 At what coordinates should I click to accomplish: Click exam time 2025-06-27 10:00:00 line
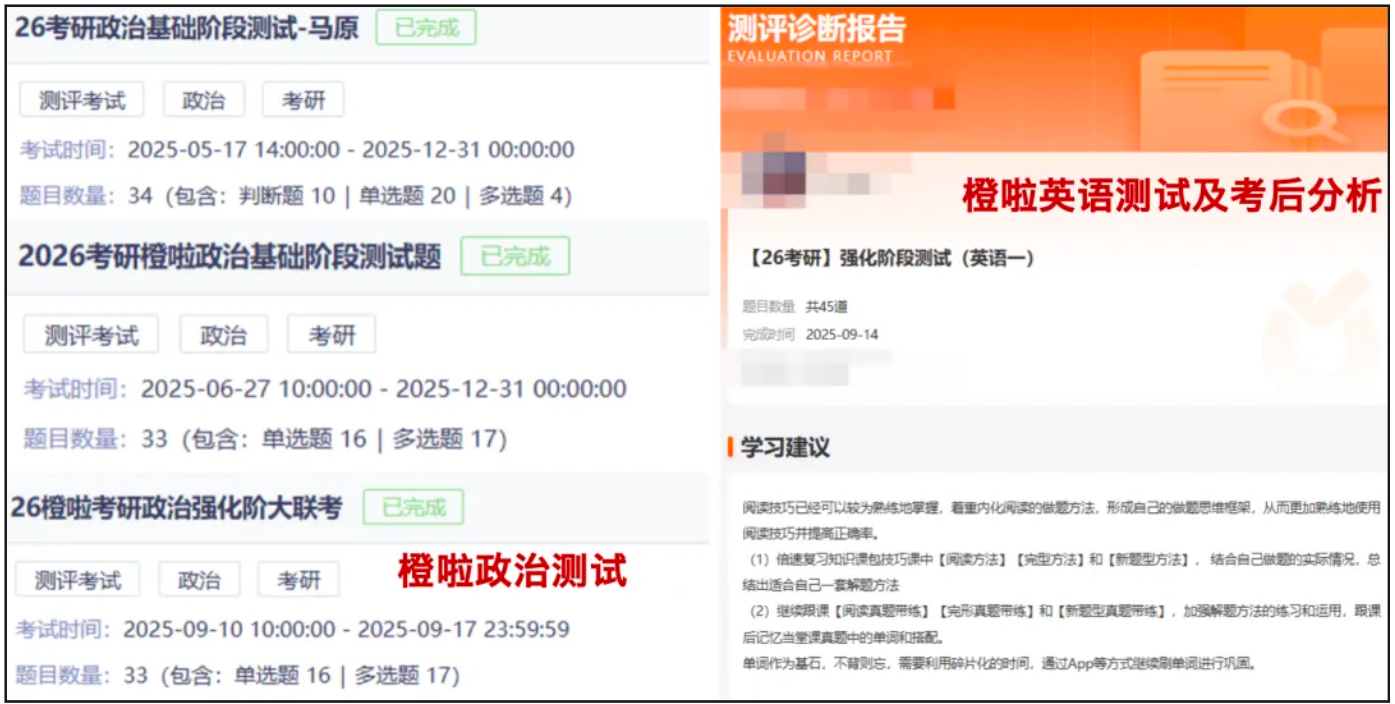pyautogui.click(x=325, y=389)
